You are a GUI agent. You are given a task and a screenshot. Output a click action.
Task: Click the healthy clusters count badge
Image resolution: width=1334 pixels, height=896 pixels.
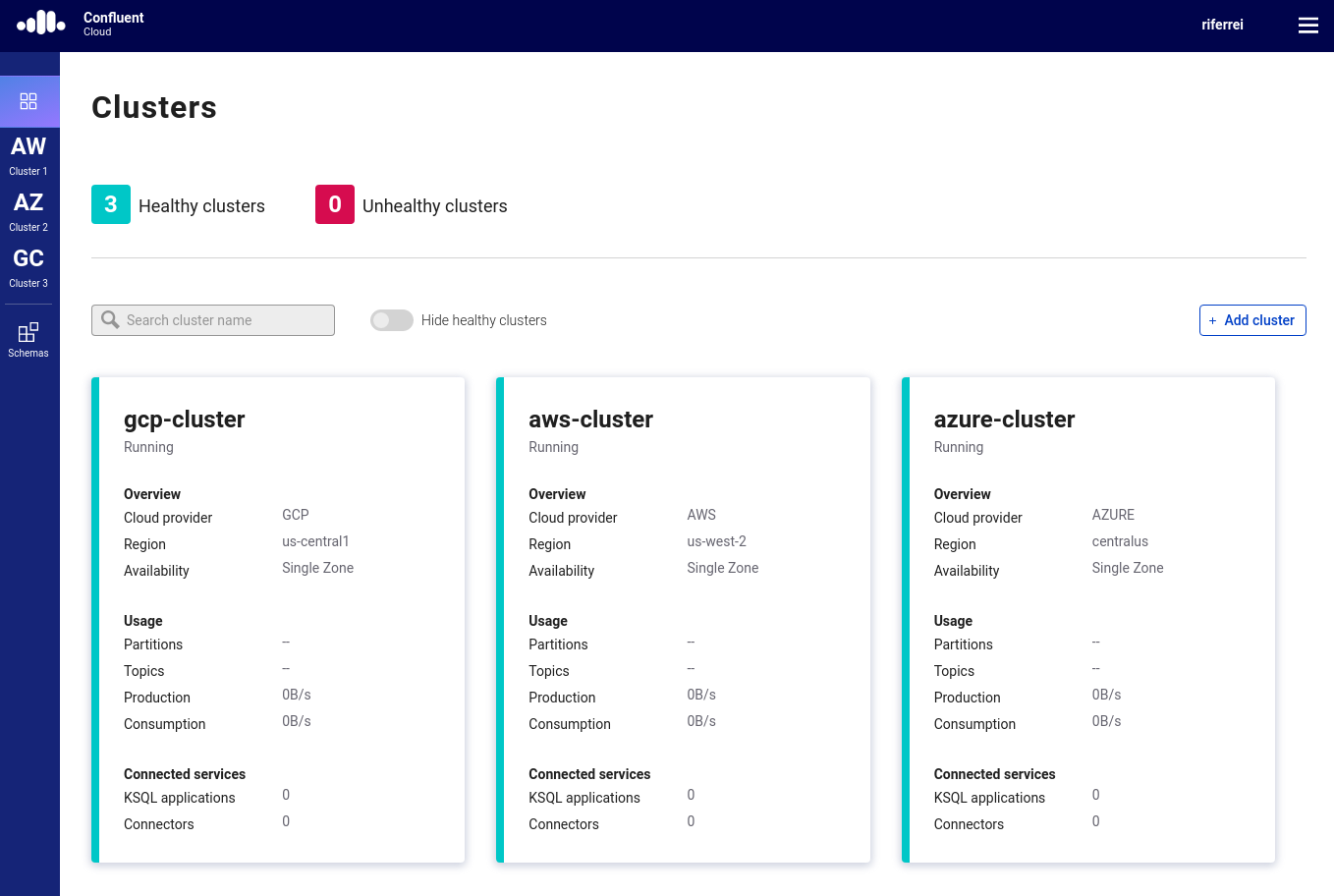[x=111, y=204]
